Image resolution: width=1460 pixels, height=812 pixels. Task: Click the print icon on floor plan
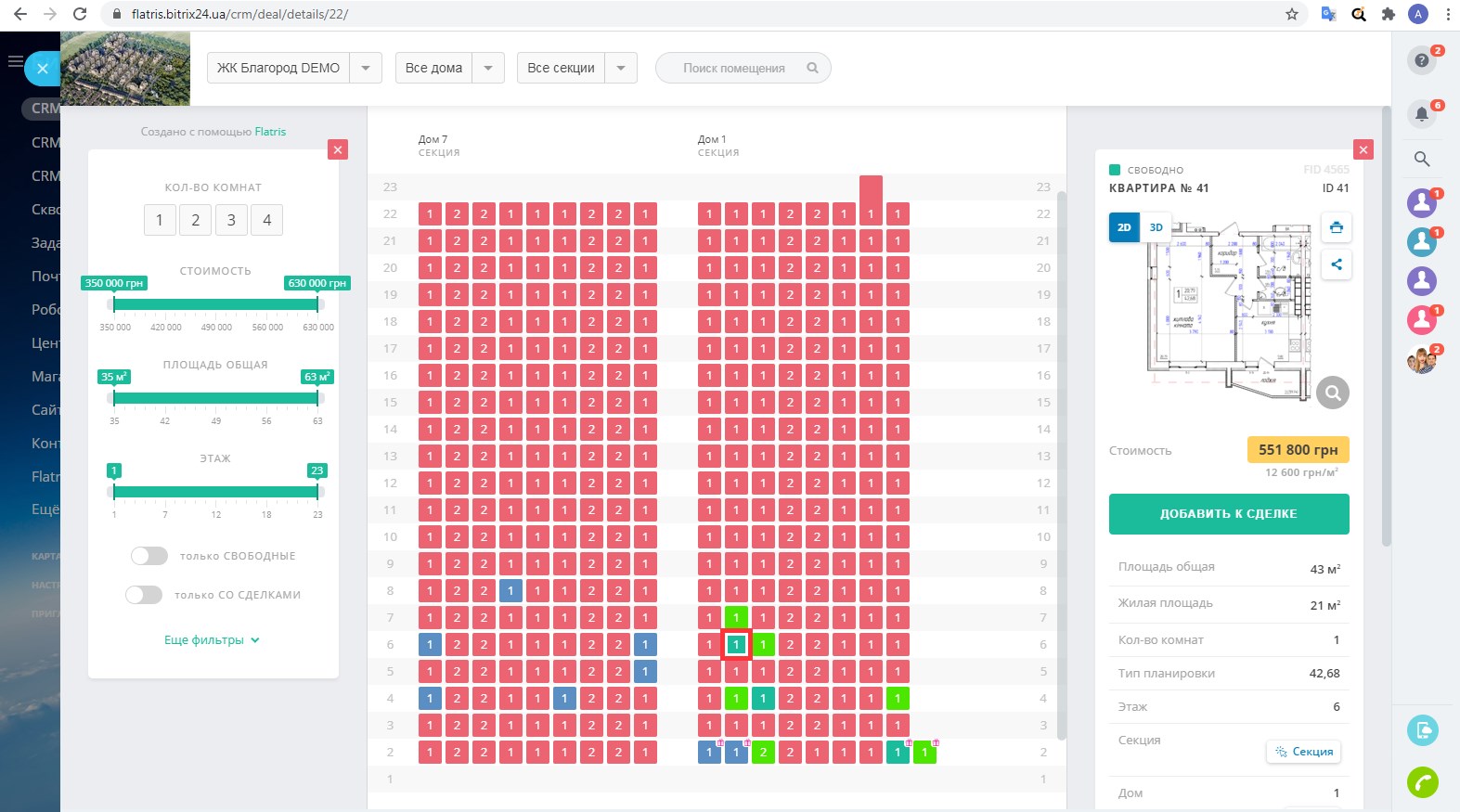click(x=1336, y=227)
